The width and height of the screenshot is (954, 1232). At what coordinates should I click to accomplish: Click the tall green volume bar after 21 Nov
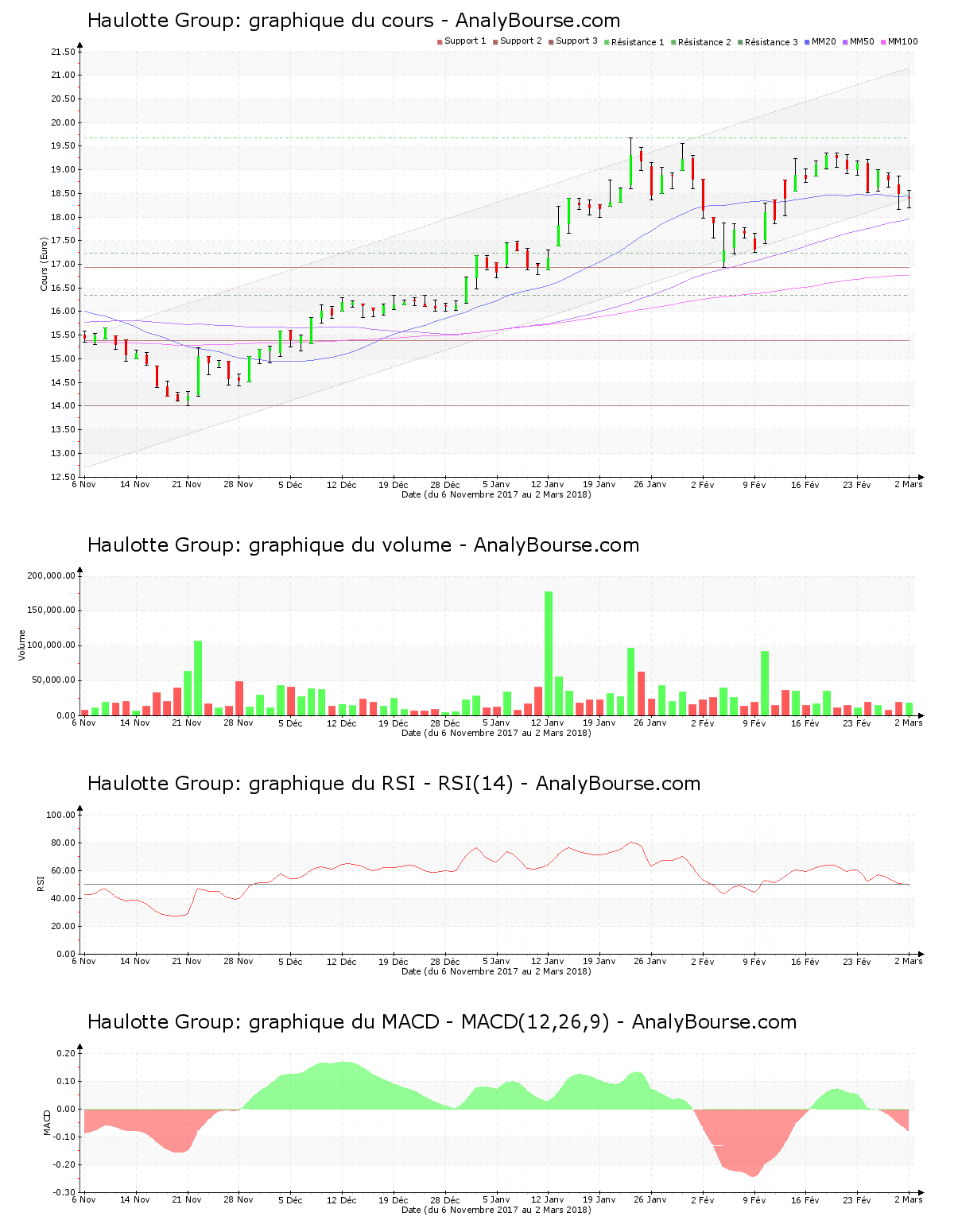coord(198,678)
